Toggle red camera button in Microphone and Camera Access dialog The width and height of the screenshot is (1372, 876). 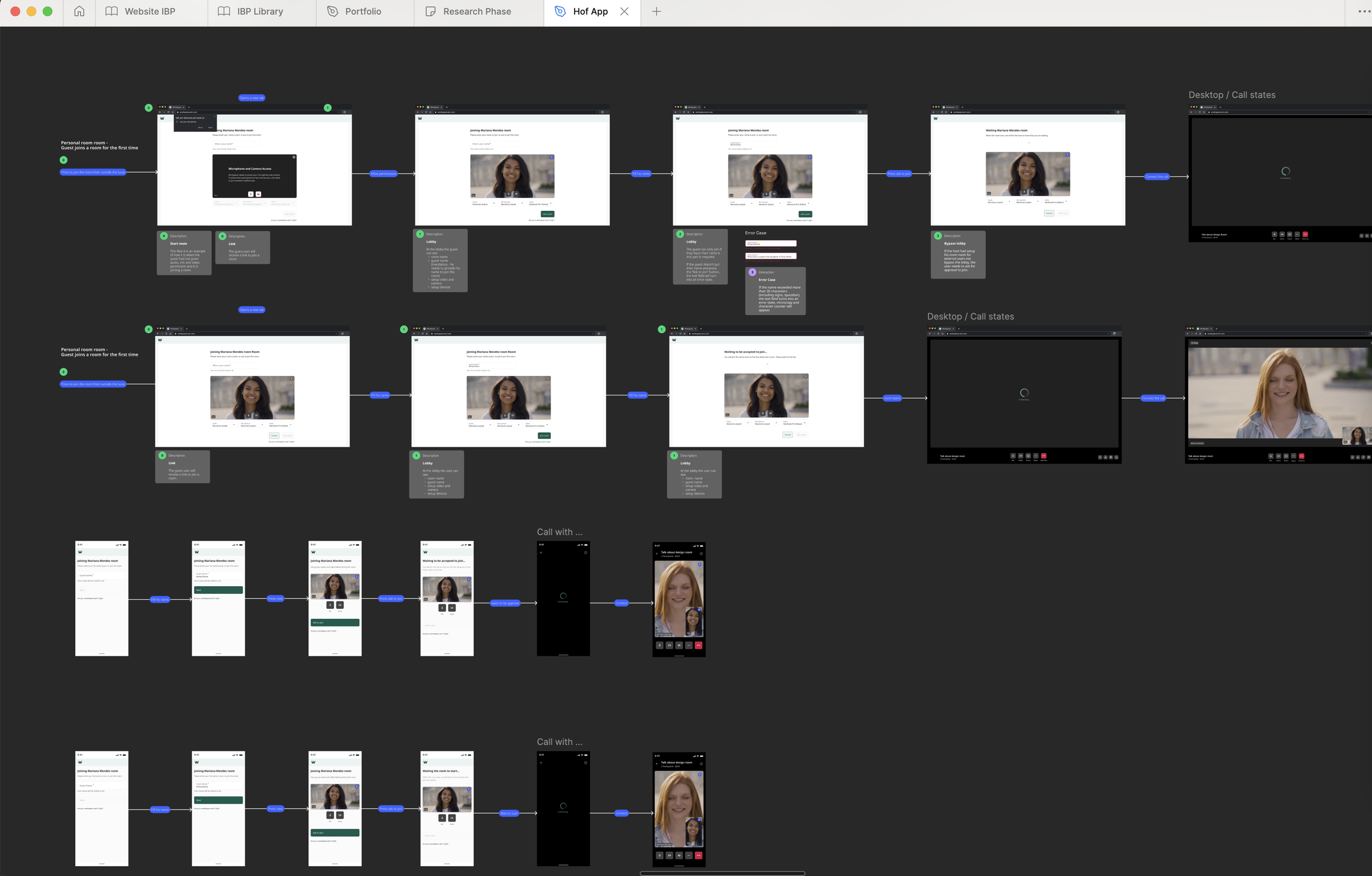[258, 194]
